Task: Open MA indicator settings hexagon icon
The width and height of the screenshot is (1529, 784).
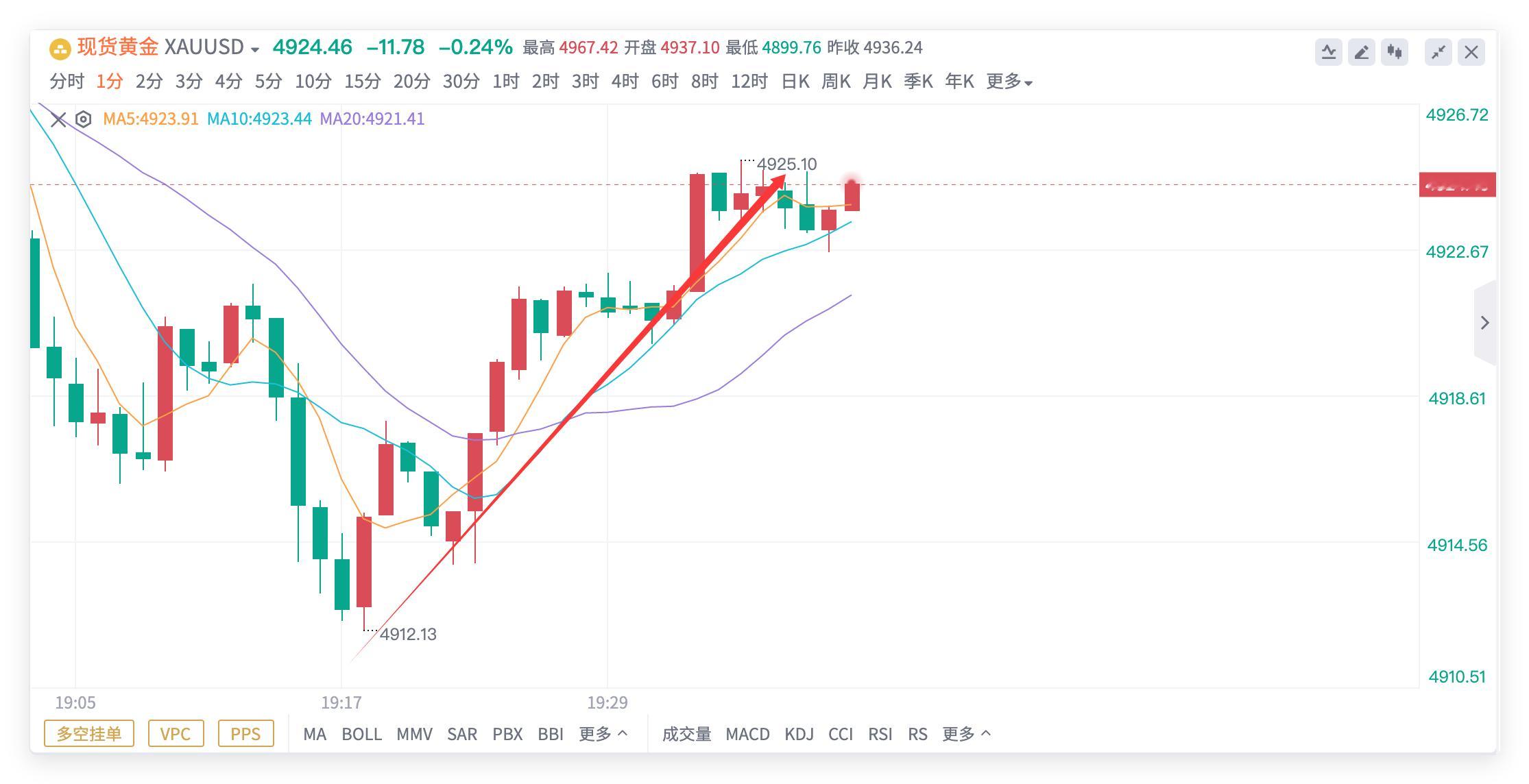Action: tap(83, 119)
